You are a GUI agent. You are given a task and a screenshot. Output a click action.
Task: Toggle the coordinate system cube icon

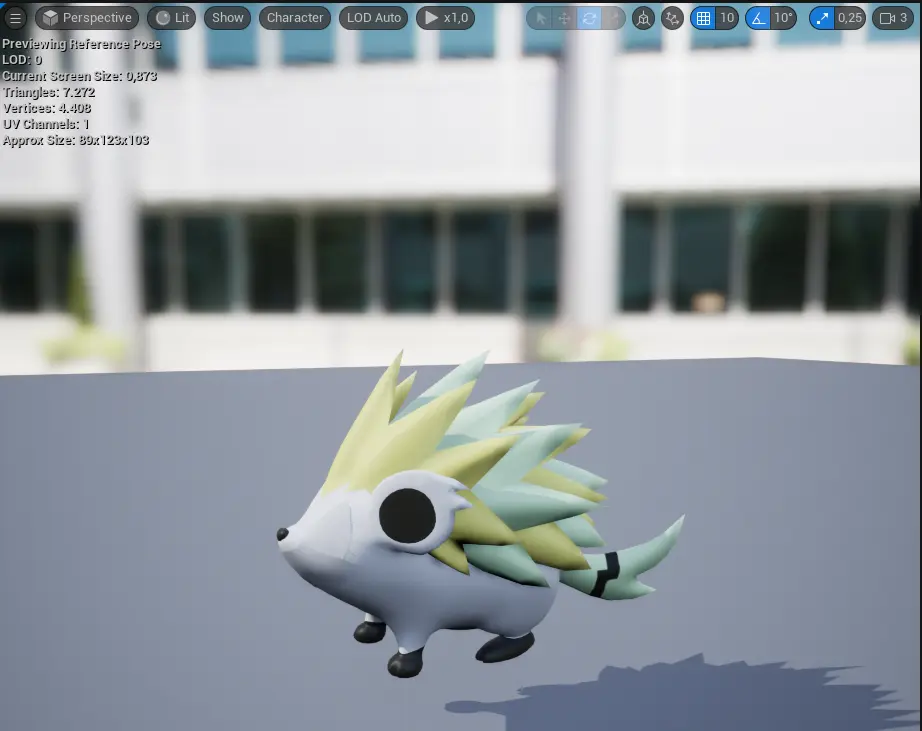click(x=643, y=19)
